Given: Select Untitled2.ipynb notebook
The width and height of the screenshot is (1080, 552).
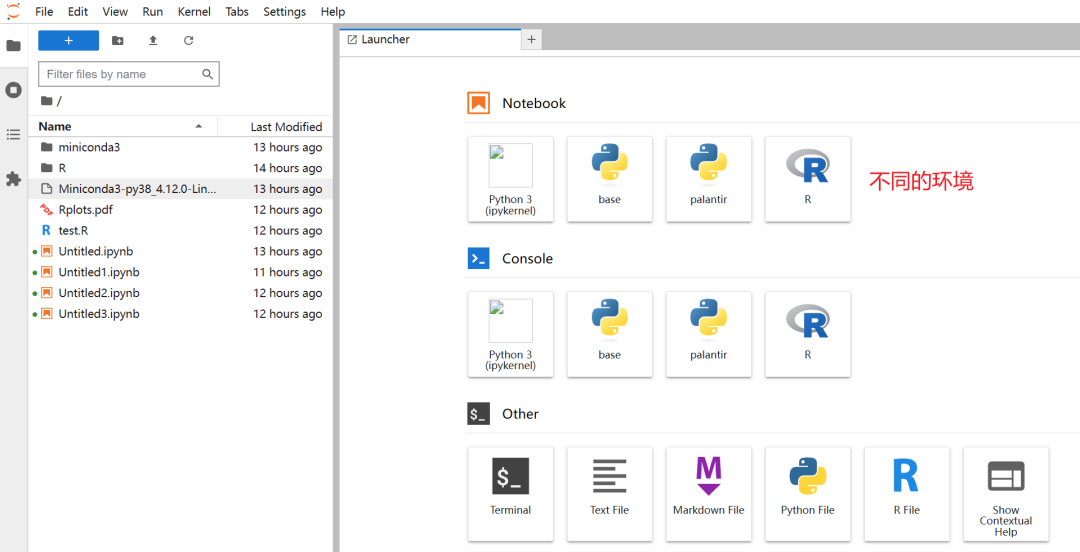Looking at the screenshot, I should 180,293.
